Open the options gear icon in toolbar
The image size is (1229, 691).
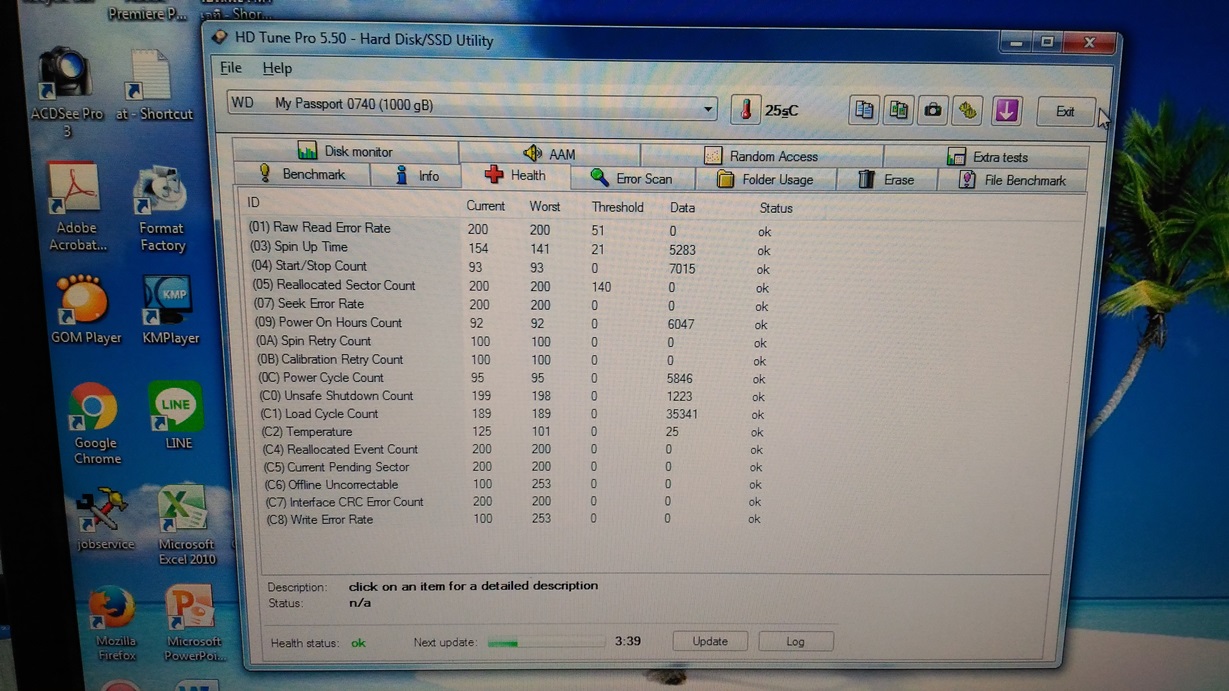coord(967,110)
